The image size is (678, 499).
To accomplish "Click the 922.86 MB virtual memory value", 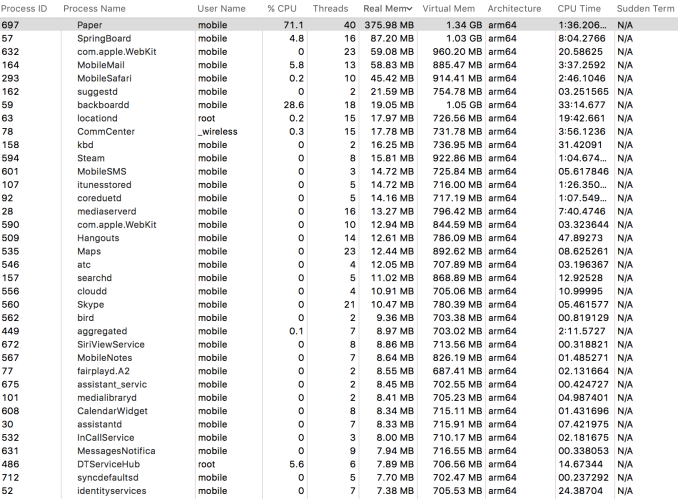I will [457, 158].
